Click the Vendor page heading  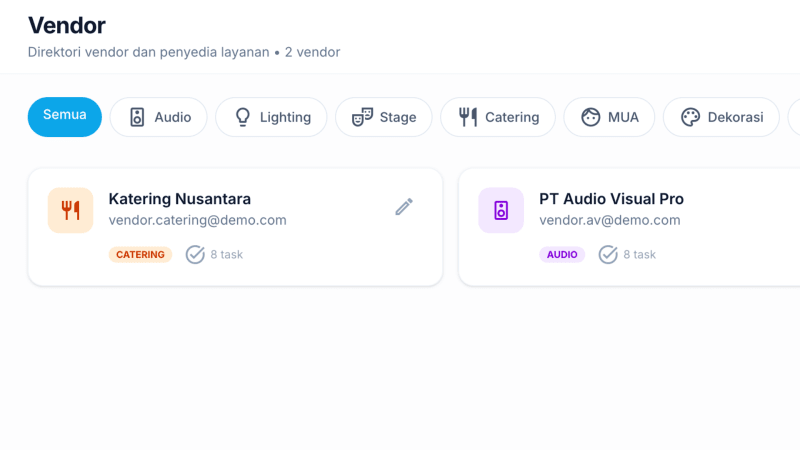(x=67, y=26)
